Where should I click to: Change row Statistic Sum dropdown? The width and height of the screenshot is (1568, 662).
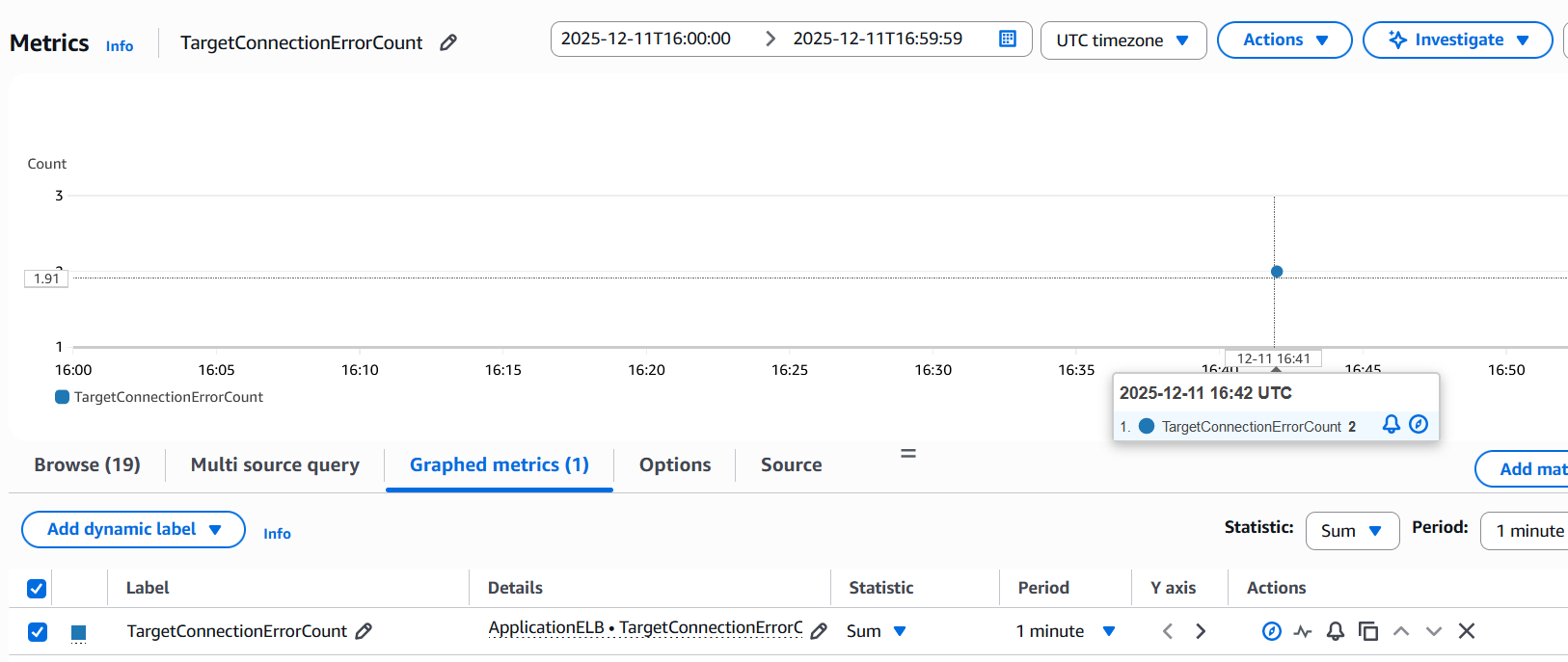(877, 631)
